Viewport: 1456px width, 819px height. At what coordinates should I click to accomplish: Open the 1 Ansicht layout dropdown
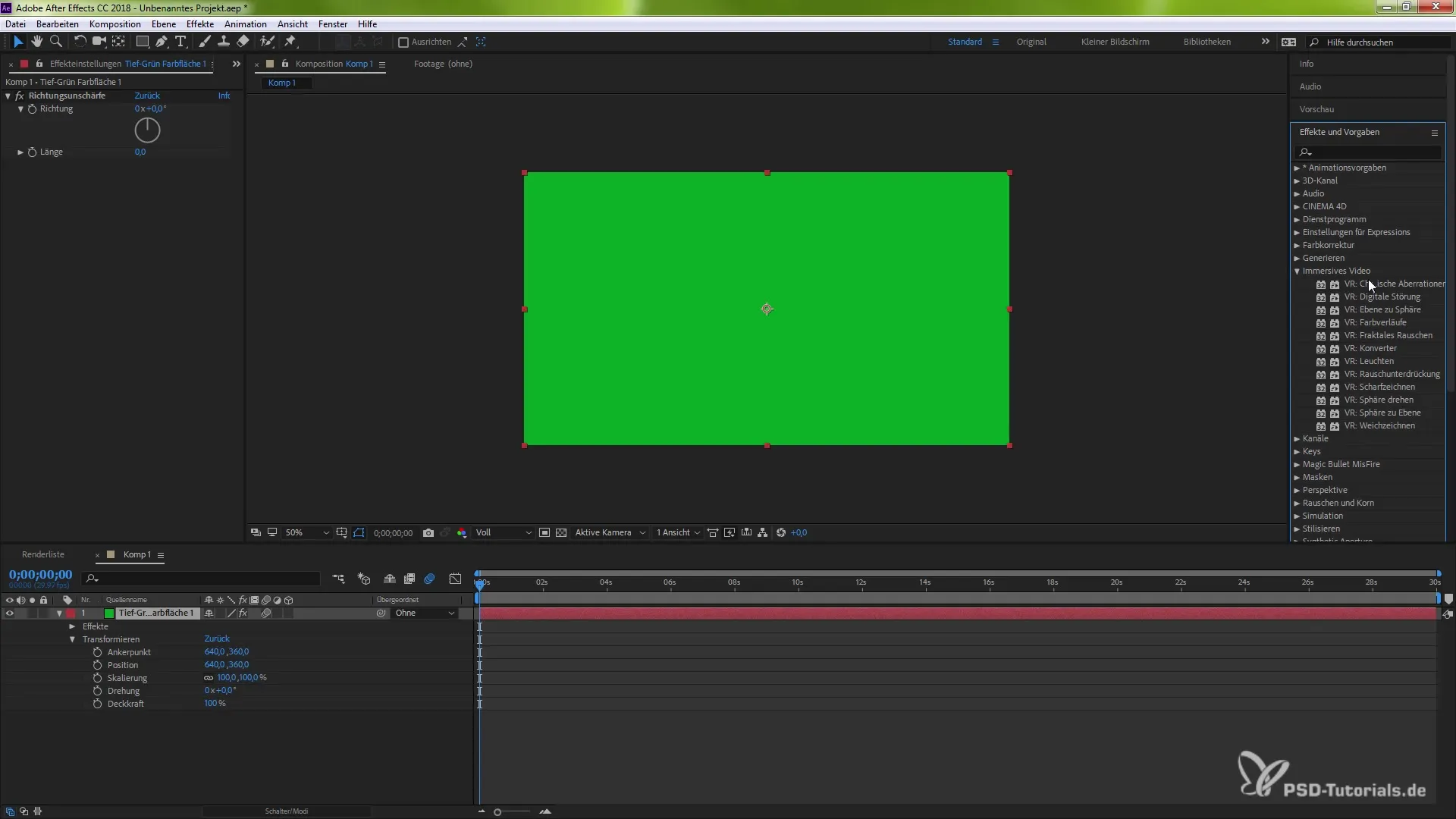point(678,533)
